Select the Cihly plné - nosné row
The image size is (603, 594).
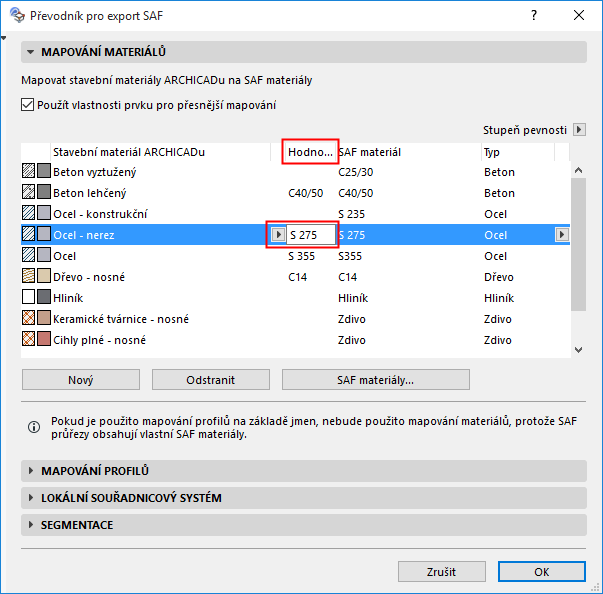pyautogui.click(x=295, y=340)
